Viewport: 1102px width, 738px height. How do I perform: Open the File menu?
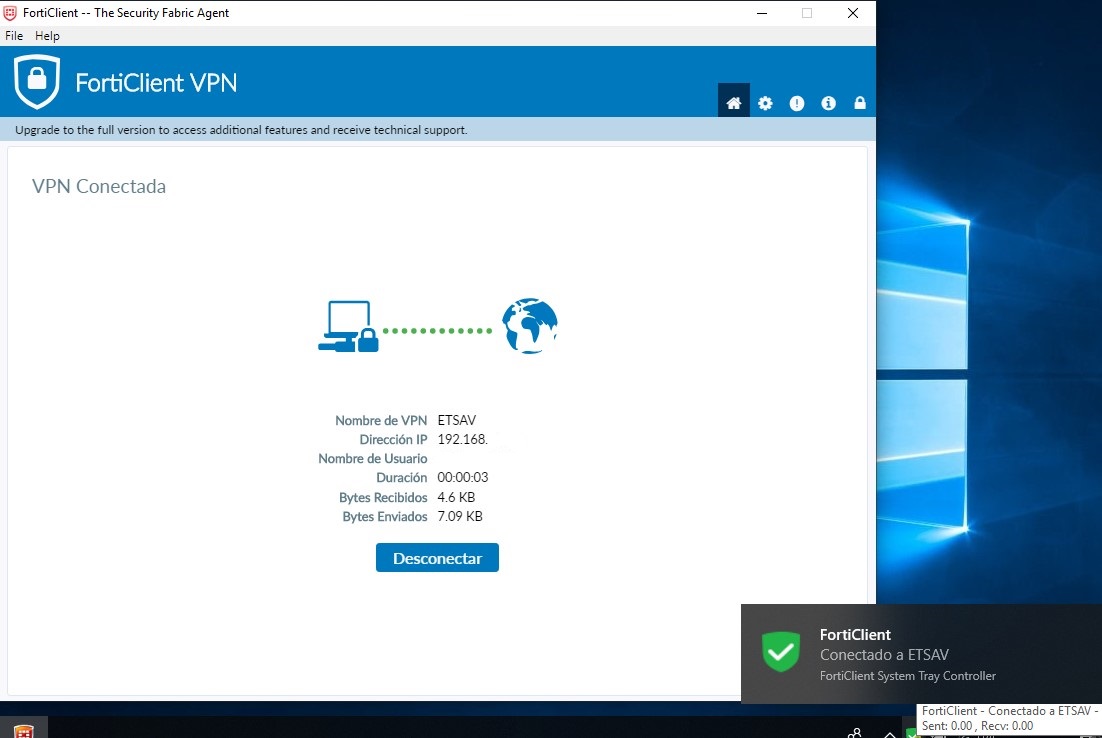(x=14, y=36)
